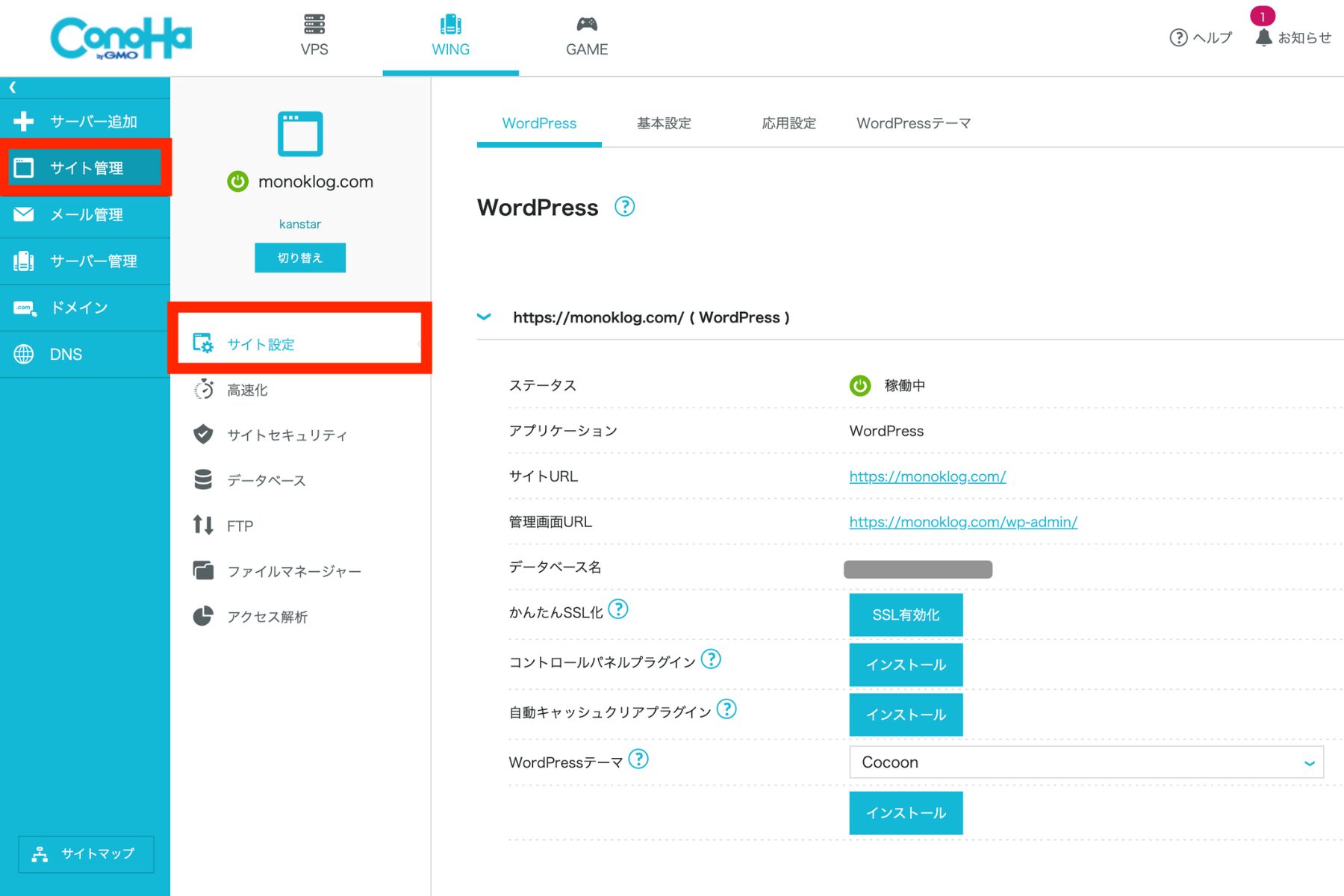This screenshot has height=896, width=1344.
Task: Open the ヘルプ help menu
Action: [x=1201, y=37]
